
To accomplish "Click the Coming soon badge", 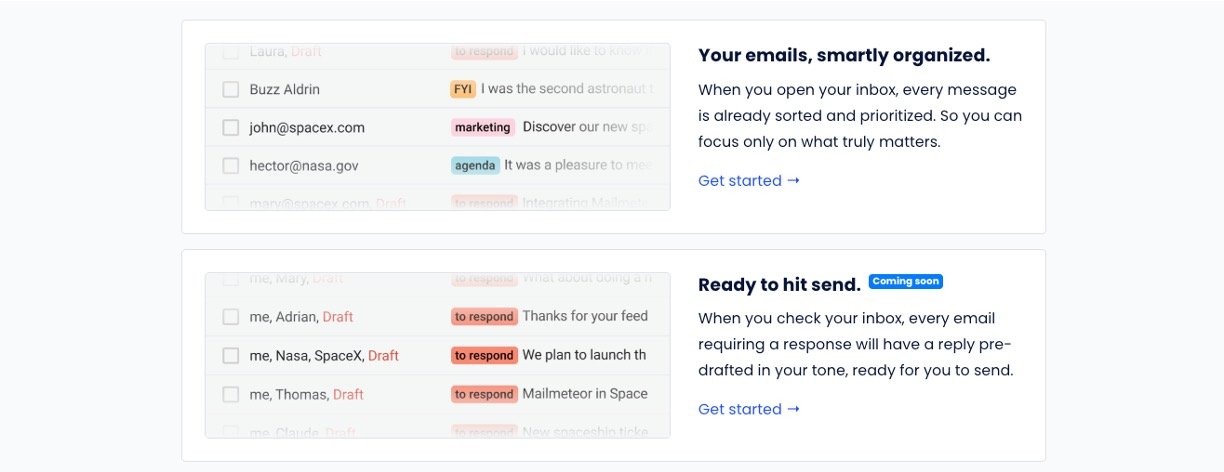I will pos(905,282).
